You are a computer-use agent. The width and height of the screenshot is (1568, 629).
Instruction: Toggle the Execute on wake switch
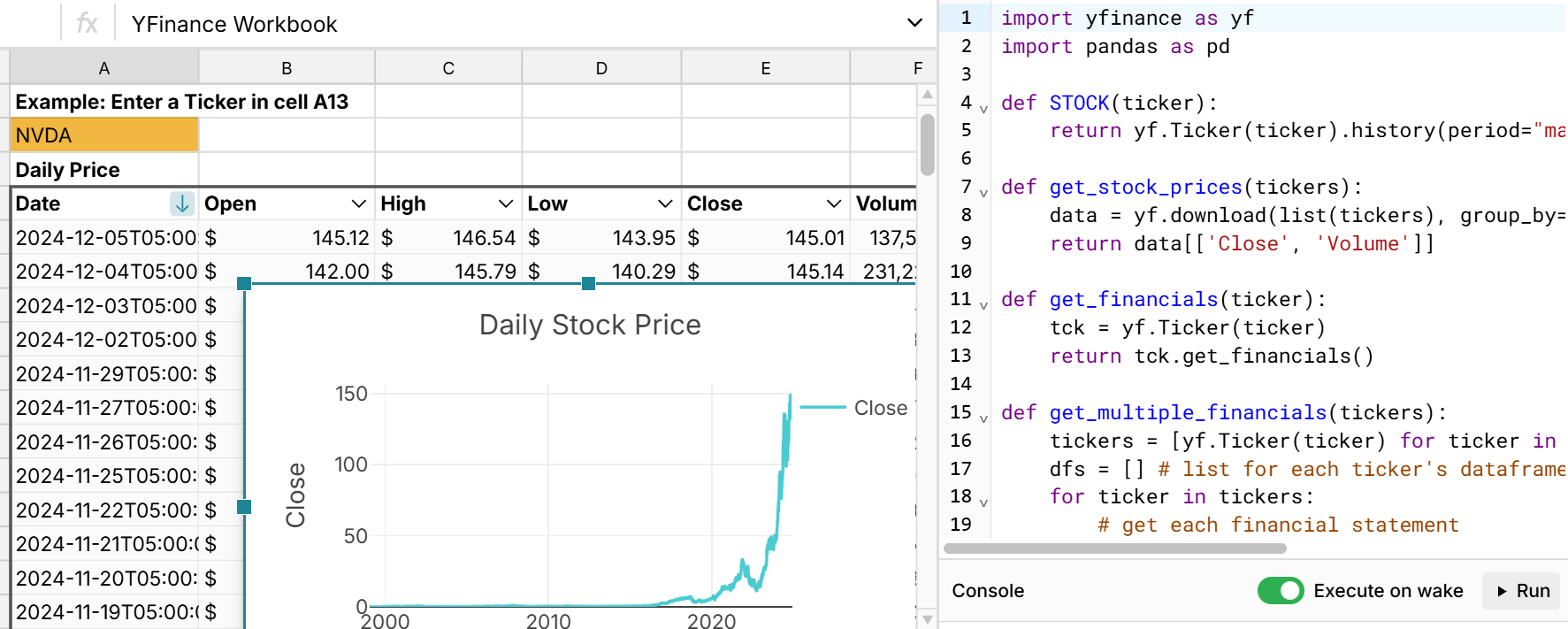click(1280, 591)
